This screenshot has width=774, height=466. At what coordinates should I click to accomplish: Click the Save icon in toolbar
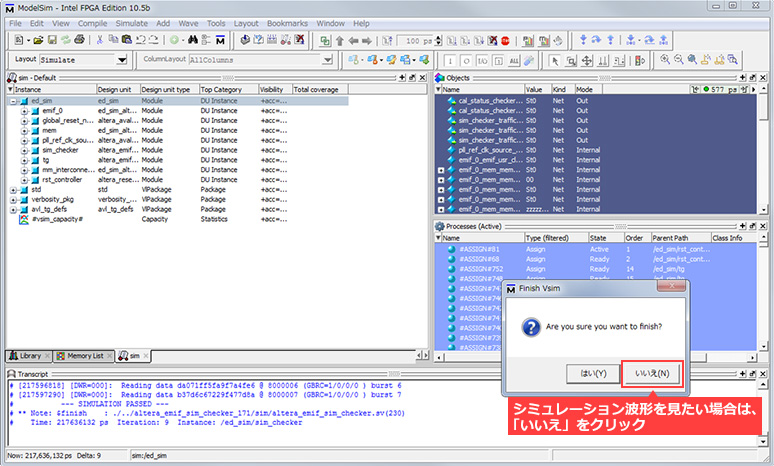pos(51,40)
